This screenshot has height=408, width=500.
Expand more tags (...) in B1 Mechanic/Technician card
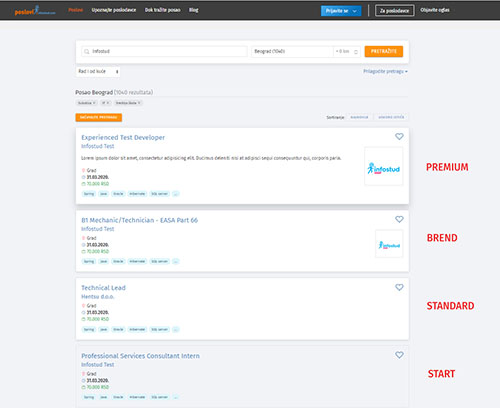coord(176,261)
